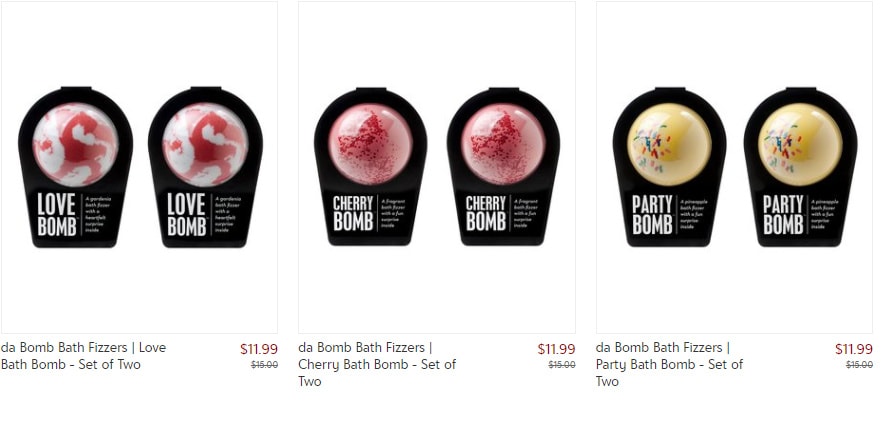Select the right Cherry Bomb package image
The width and height of the screenshot is (882, 427).
[503, 167]
